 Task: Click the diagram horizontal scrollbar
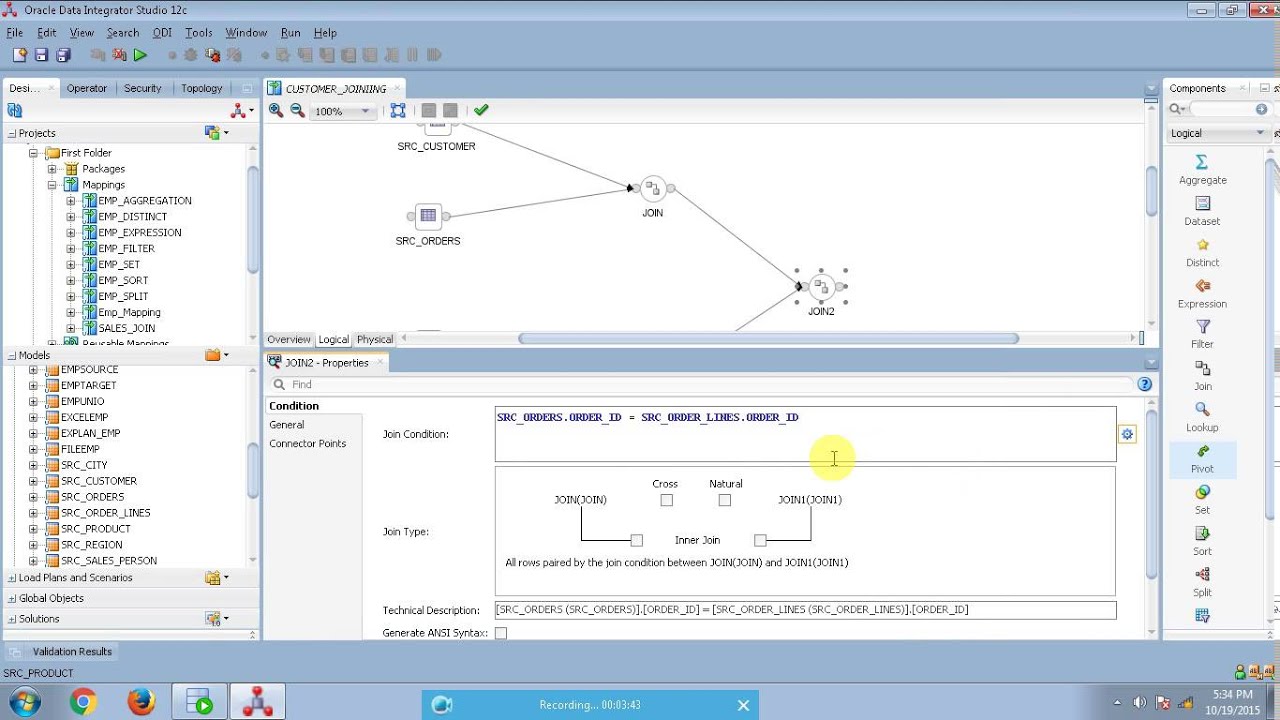coord(768,339)
